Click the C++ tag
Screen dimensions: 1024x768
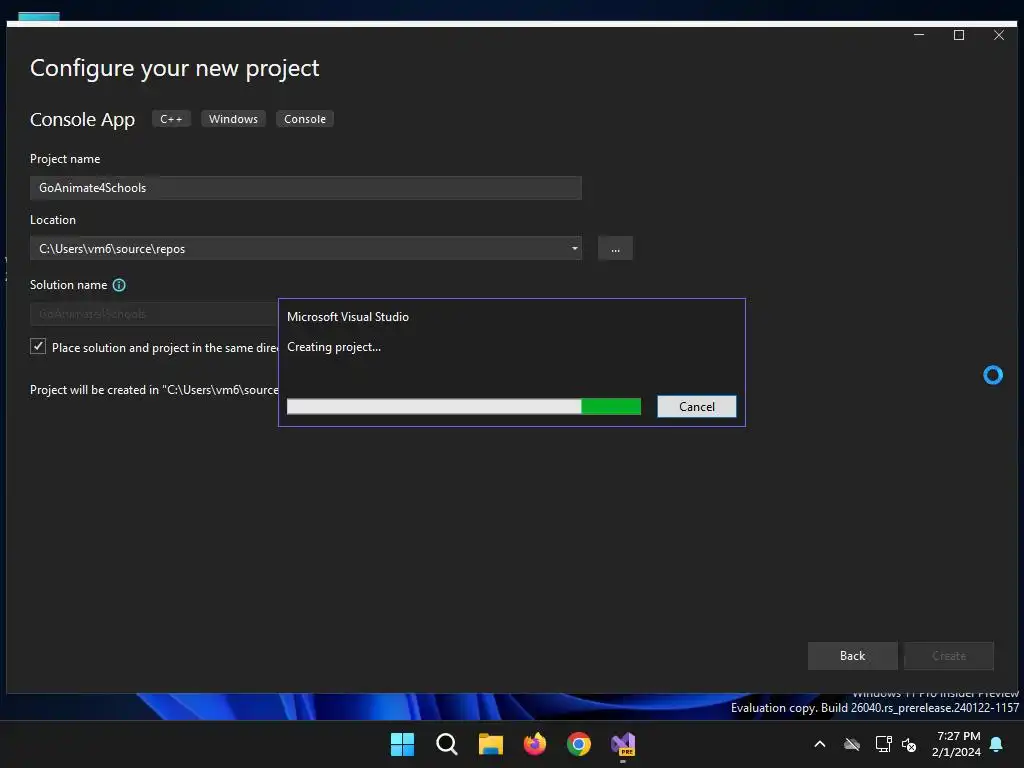[x=171, y=119]
